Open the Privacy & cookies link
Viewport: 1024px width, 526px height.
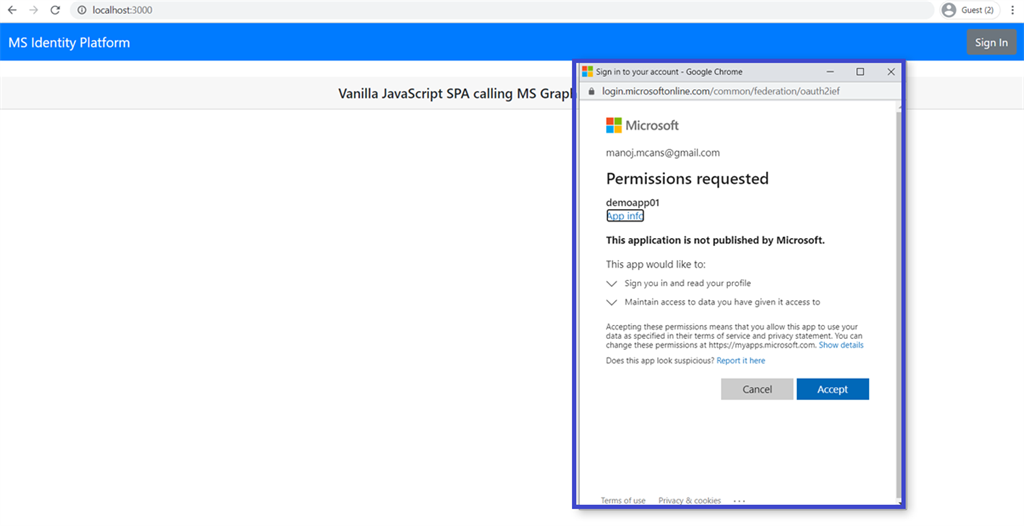click(689, 500)
